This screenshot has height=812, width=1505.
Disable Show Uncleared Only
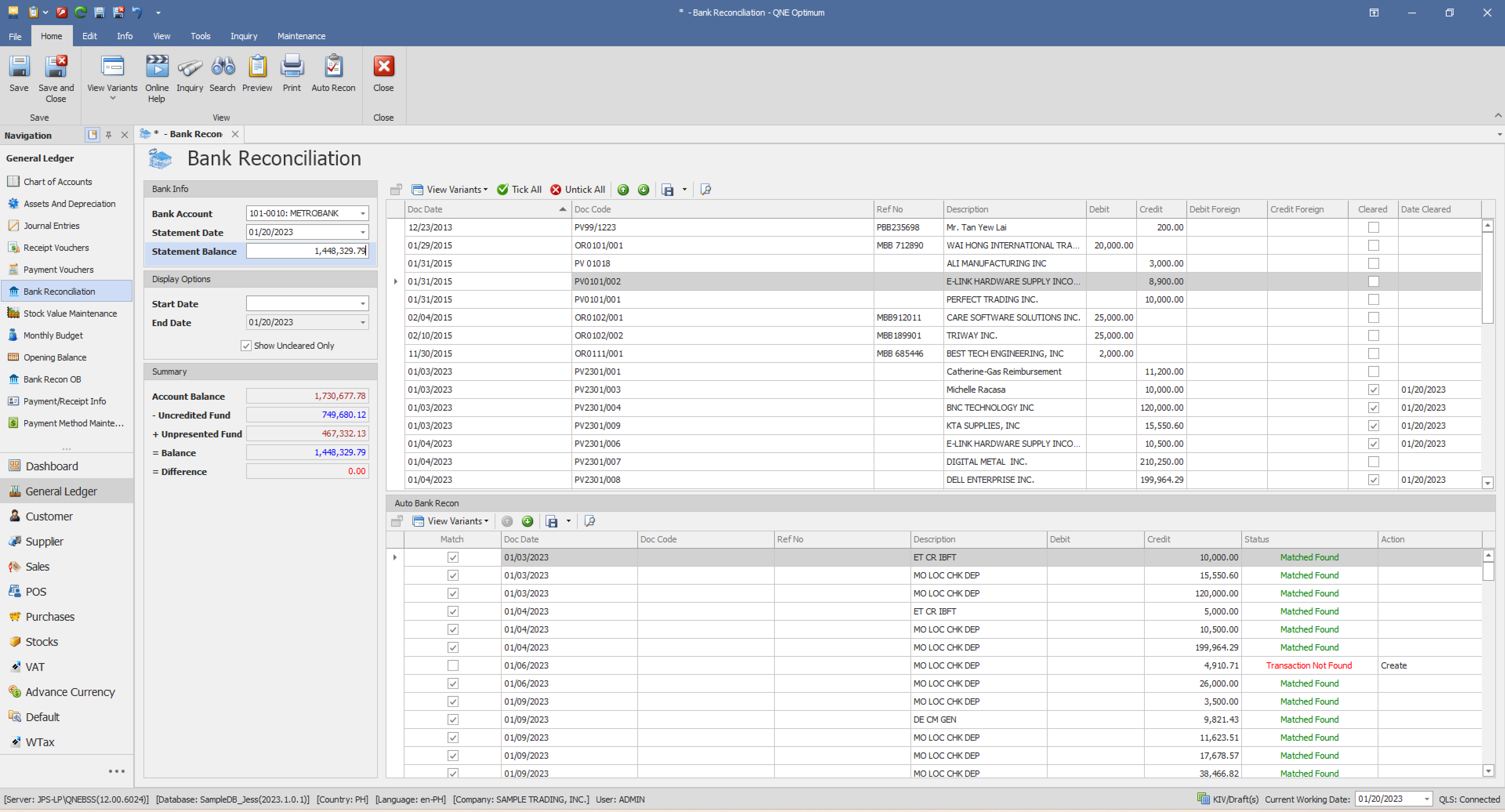tap(247, 345)
